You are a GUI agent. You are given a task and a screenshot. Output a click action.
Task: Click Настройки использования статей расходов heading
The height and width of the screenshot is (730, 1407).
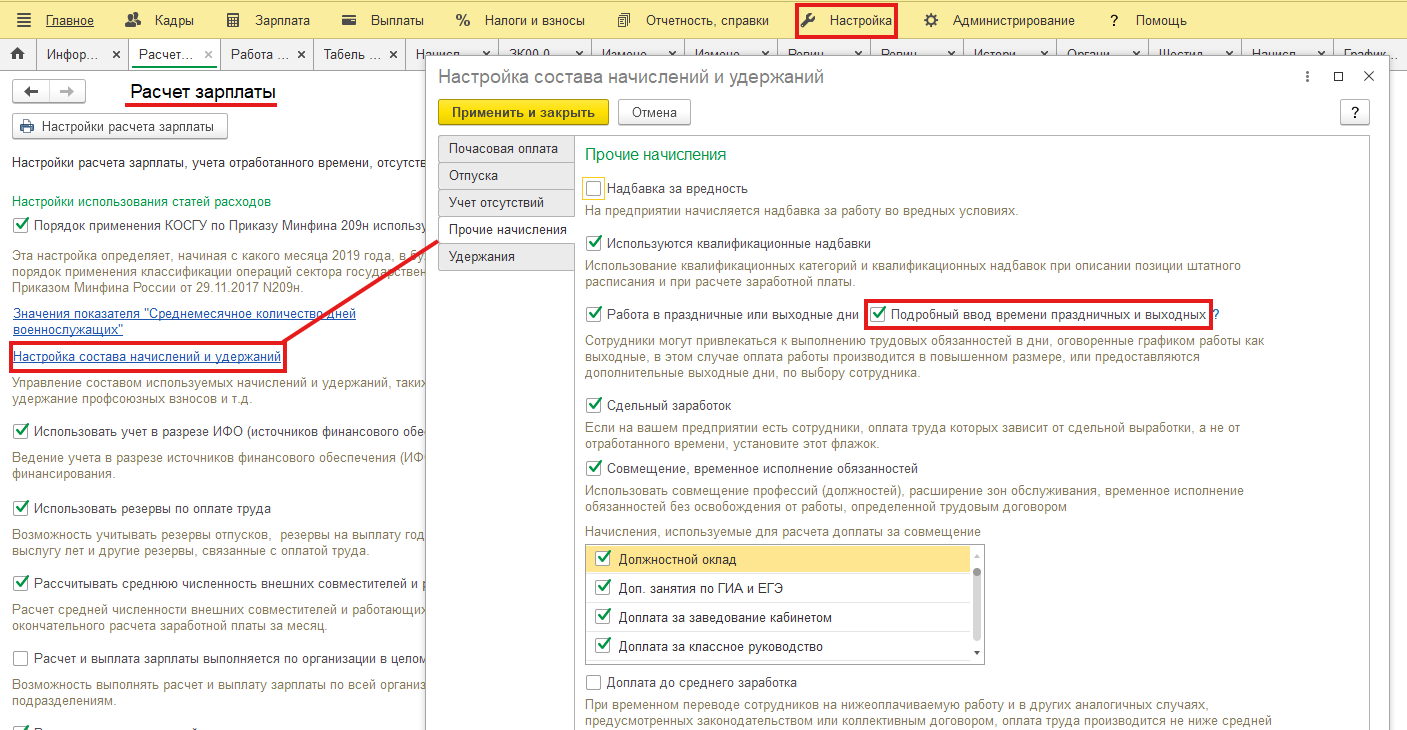(x=142, y=202)
